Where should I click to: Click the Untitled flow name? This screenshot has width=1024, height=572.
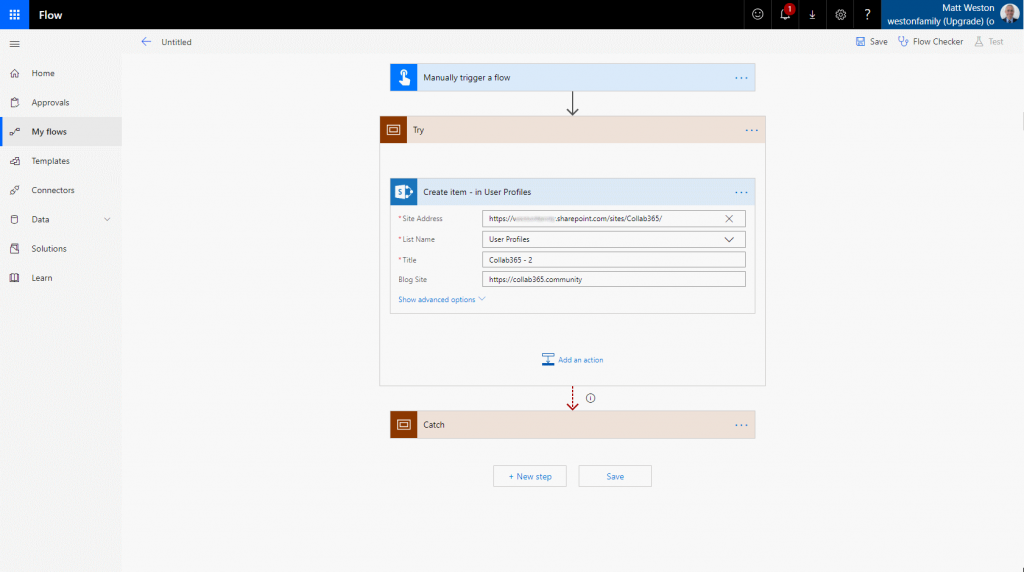pyautogui.click(x=176, y=42)
